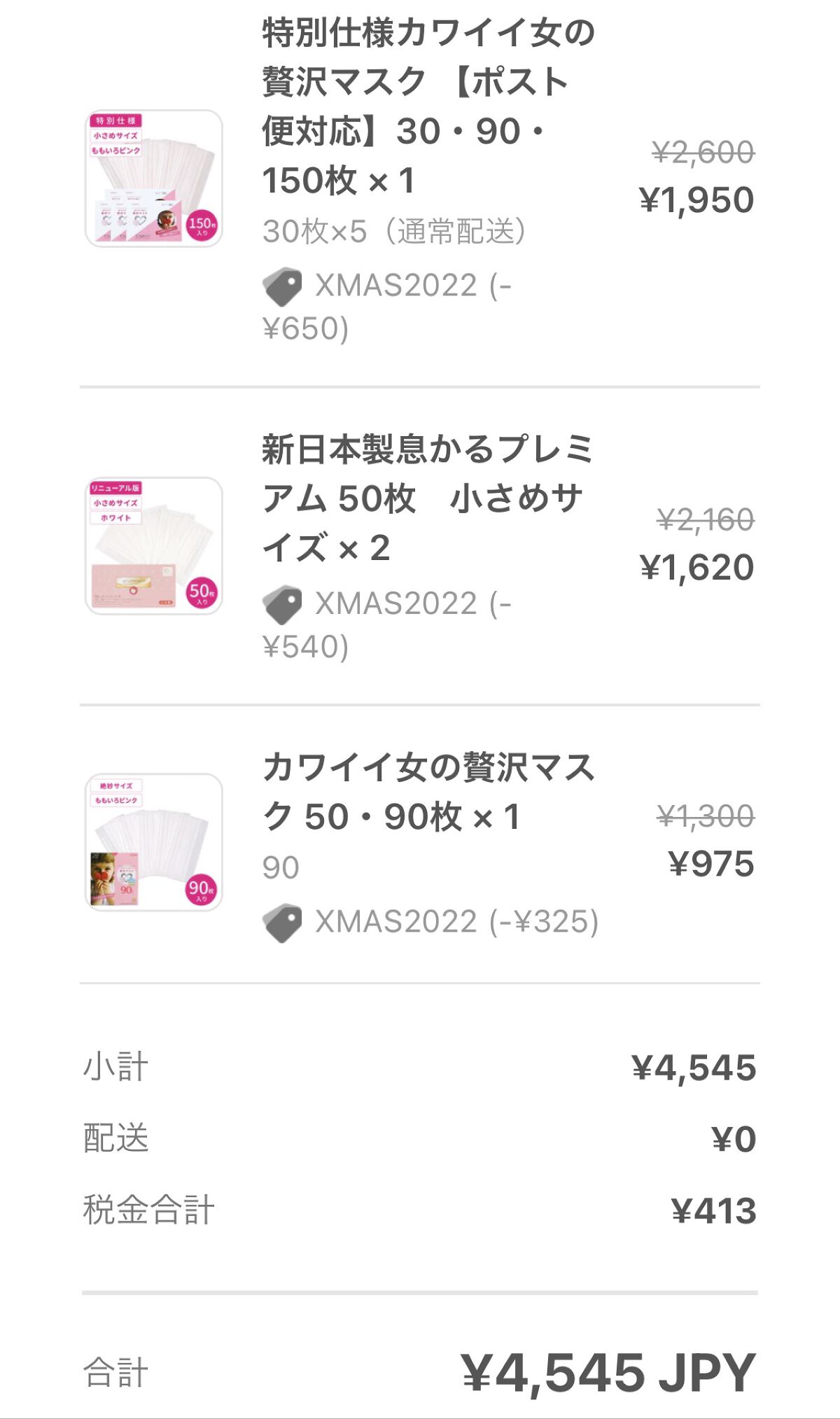Click the 30枚×5（通常配送） variant text
This screenshot has height=1419, width=840.
point(394,232)
